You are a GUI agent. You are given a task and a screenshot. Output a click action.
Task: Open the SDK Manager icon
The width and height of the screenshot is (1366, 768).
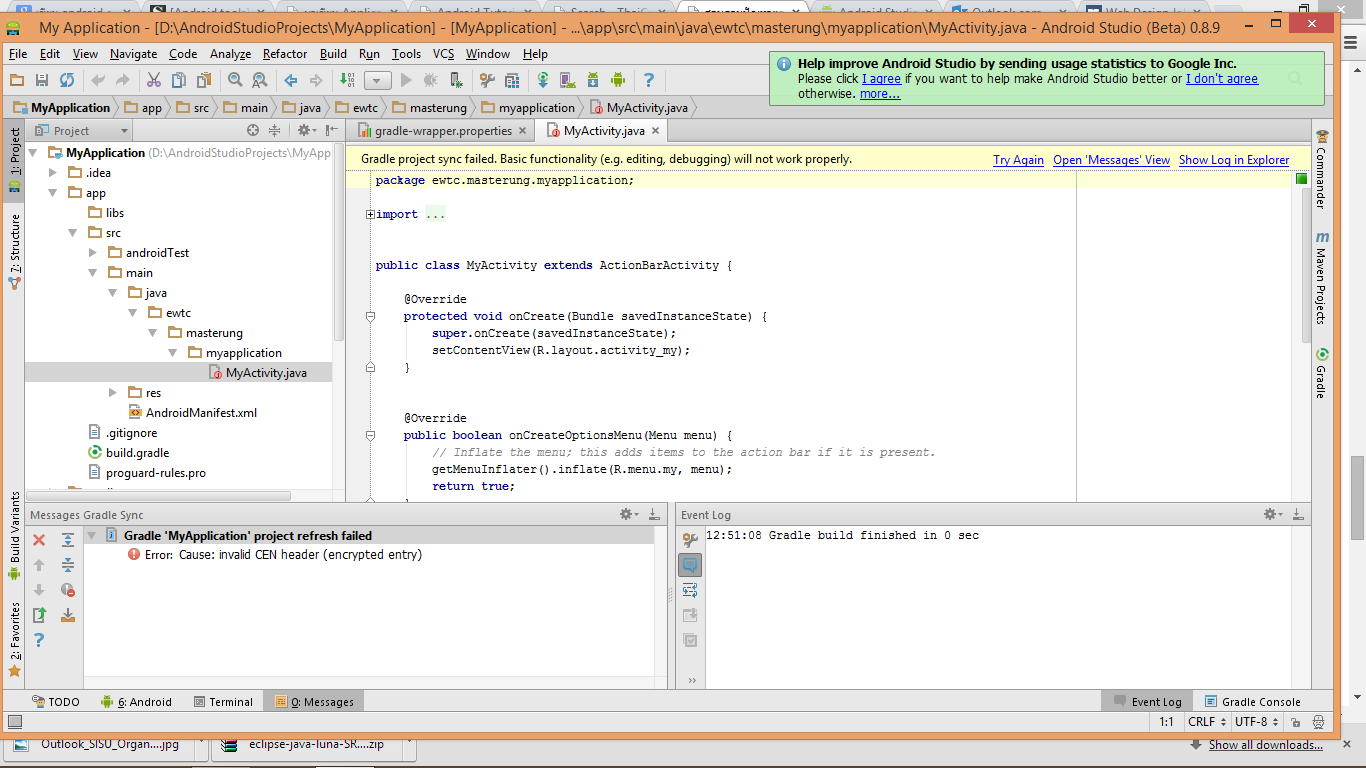pyautogui.click(x=593, y=80)
